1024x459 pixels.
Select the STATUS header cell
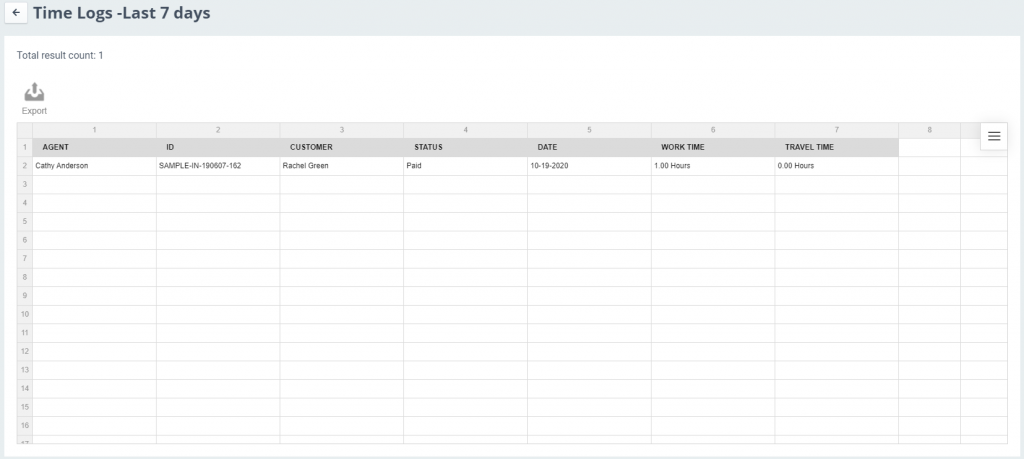click(466, 148)
